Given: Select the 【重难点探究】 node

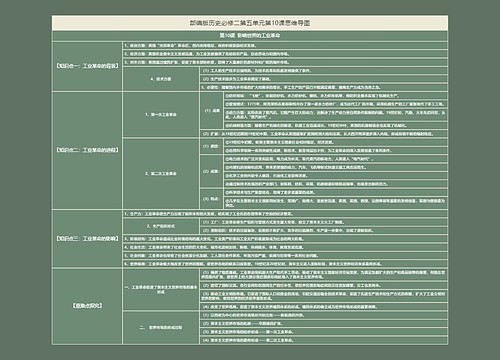Looking at the screenshot, I should pos(87,306).
